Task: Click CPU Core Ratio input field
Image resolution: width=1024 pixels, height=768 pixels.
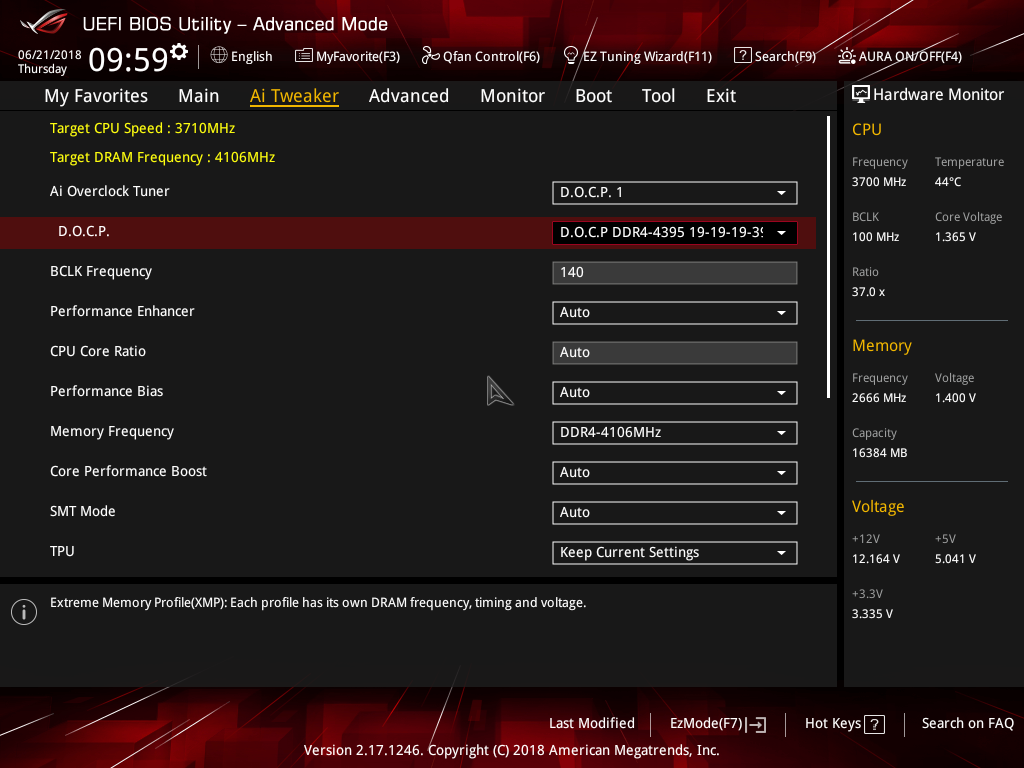Action: 675,353
